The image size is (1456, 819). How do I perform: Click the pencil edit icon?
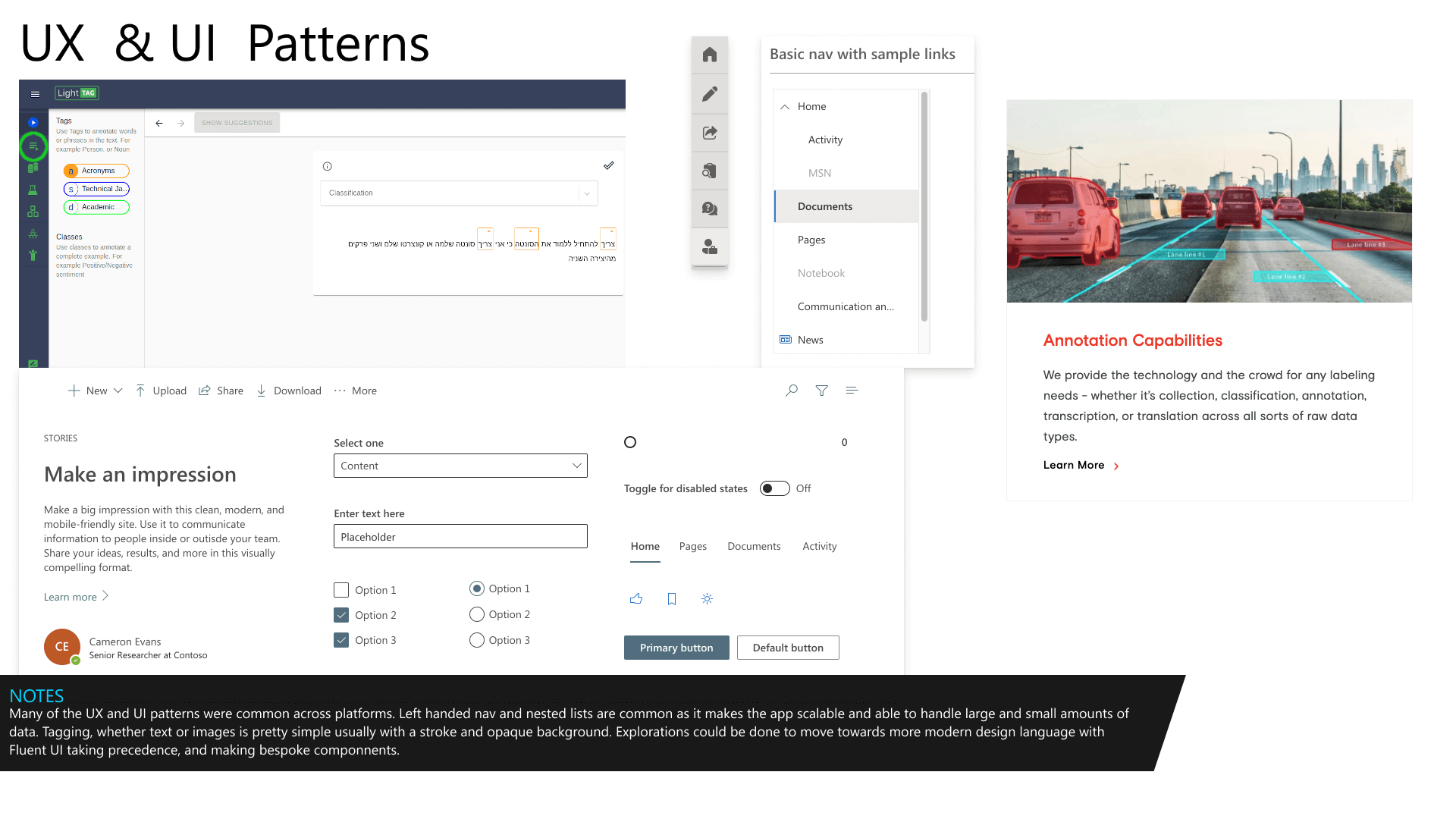tap(710, 94)
